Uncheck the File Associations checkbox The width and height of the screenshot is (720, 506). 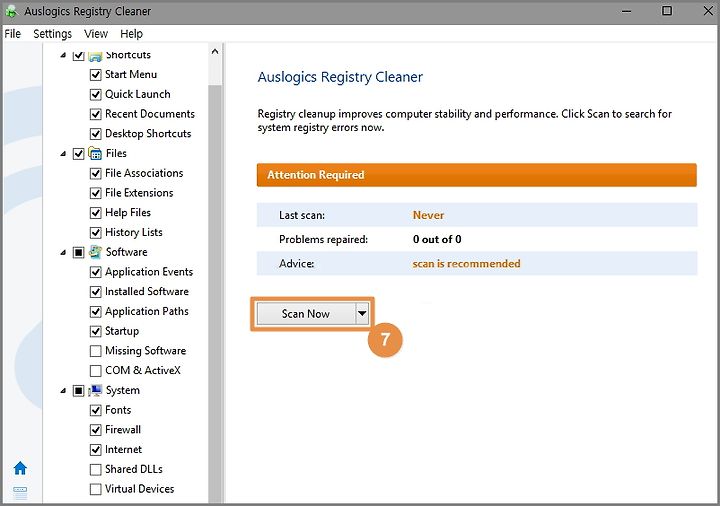(x=96, y=173)
